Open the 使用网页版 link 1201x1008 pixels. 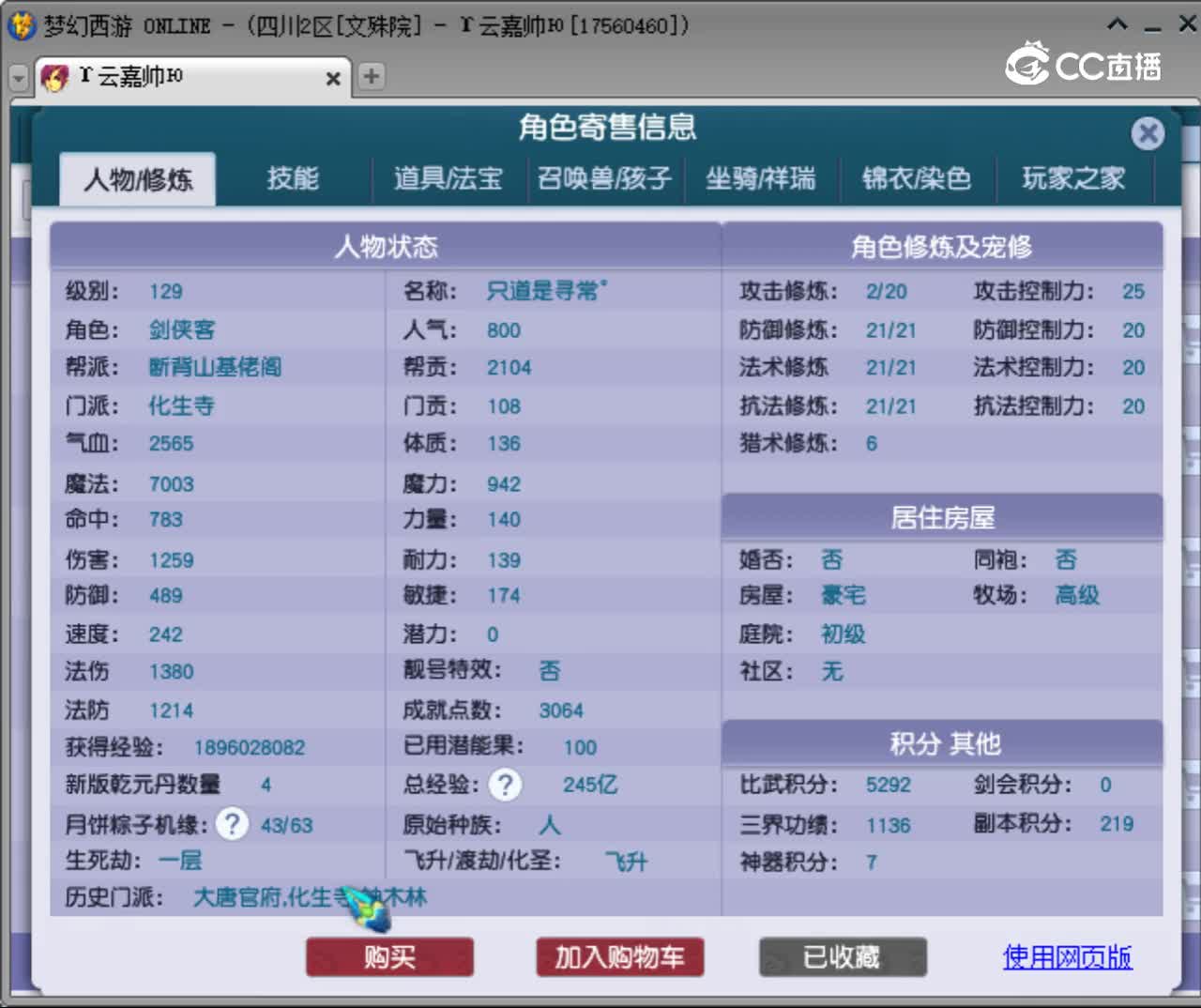pyautogui.click(x=1067, y=957)
